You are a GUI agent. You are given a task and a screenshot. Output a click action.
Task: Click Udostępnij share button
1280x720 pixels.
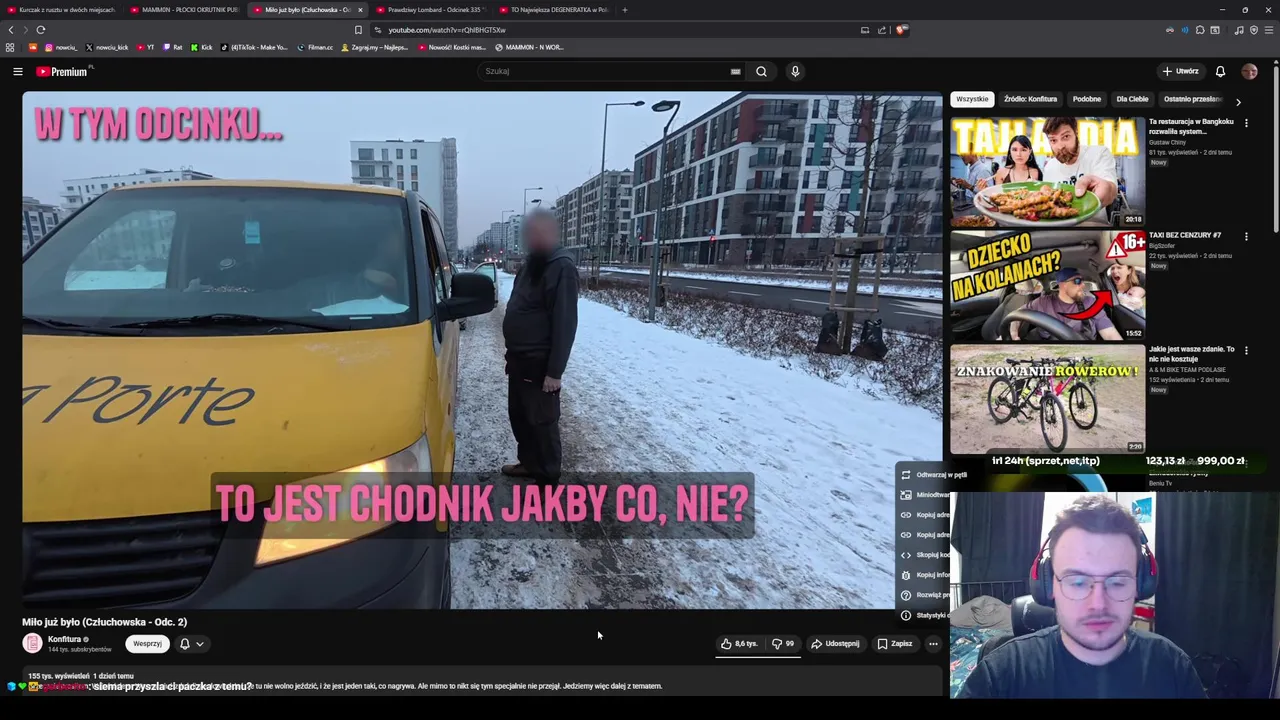(x=835, y=644)
